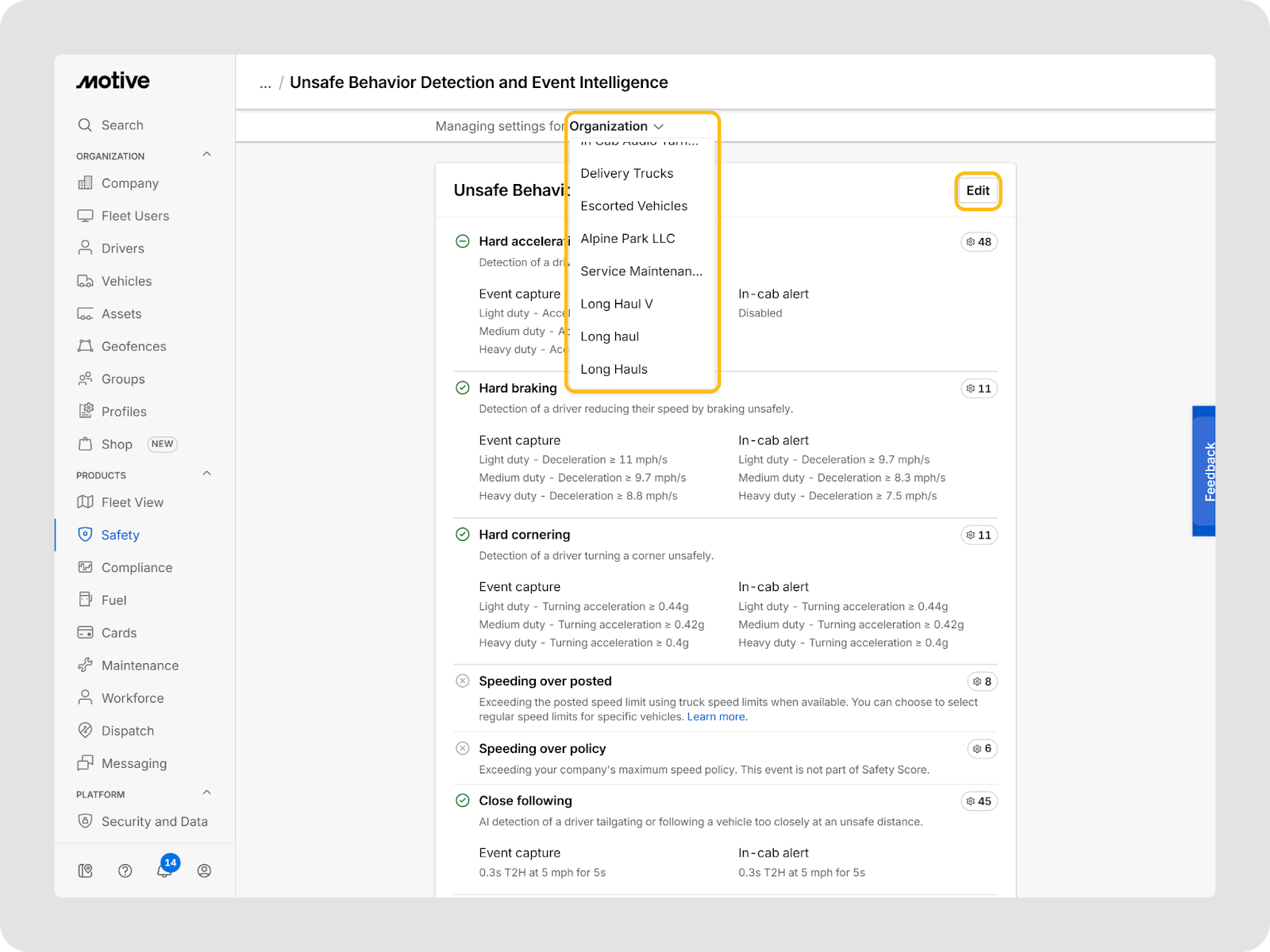Open the Feedback side tab

click(1204, 471)
